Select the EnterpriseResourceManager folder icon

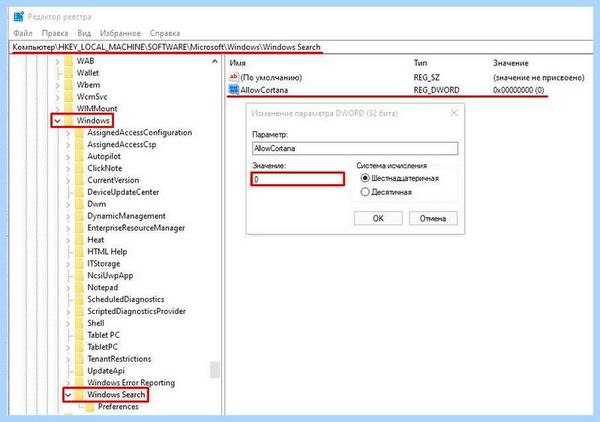coord(79,228)
